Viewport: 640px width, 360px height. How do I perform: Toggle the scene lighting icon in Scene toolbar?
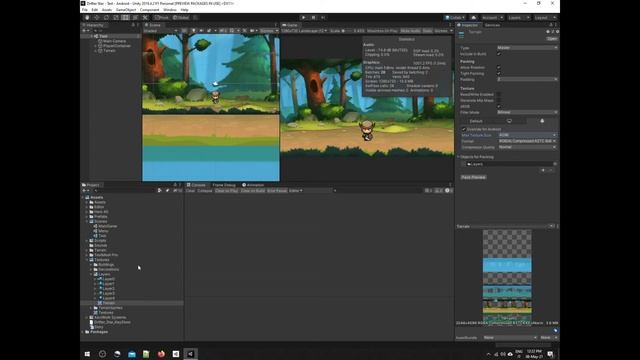[193, 31]
